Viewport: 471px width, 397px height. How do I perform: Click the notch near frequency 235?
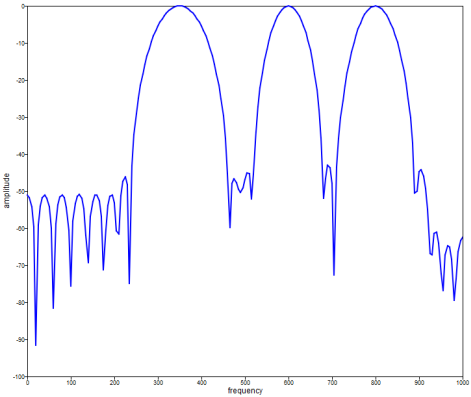click(x=129, y=283)
